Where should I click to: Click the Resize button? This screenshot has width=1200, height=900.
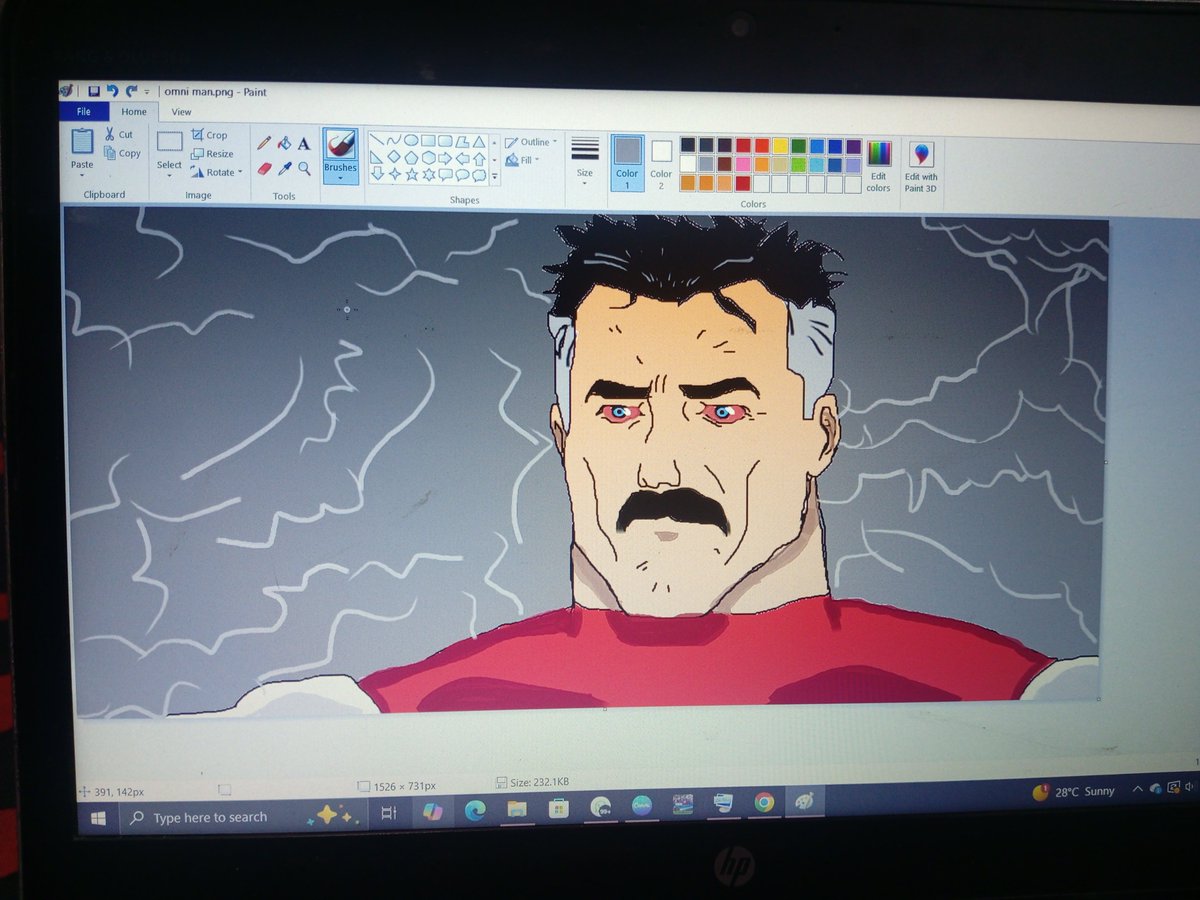tap(212, 154)
